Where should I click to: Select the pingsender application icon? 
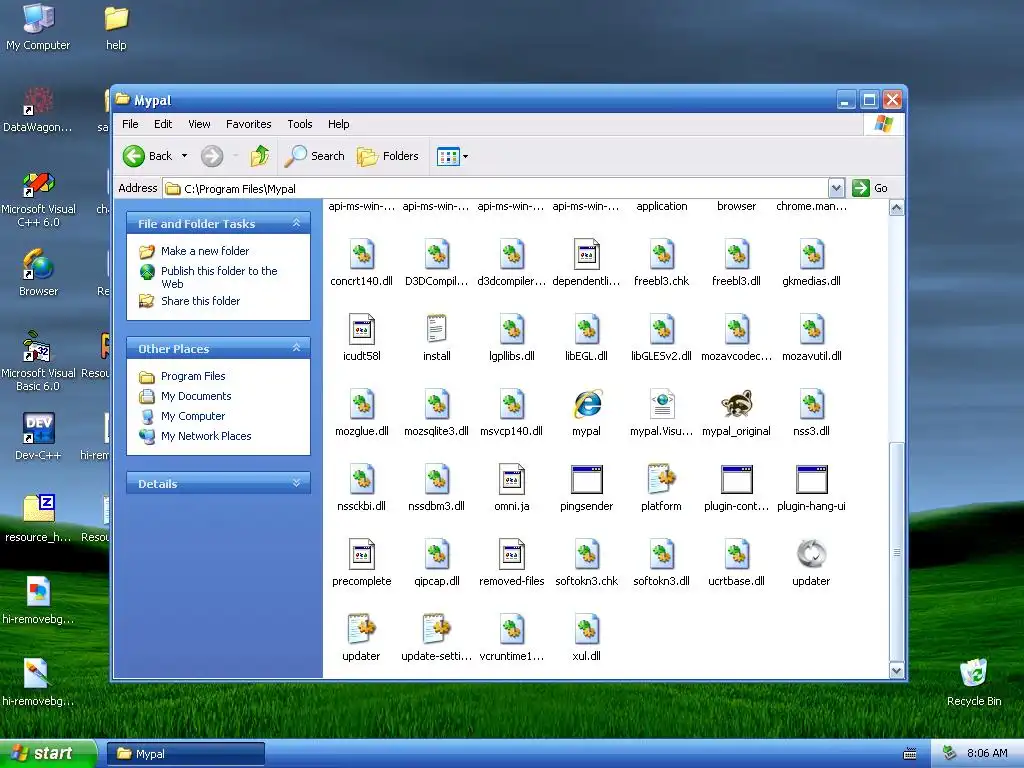pyautogui.click(x=586, y=480)
